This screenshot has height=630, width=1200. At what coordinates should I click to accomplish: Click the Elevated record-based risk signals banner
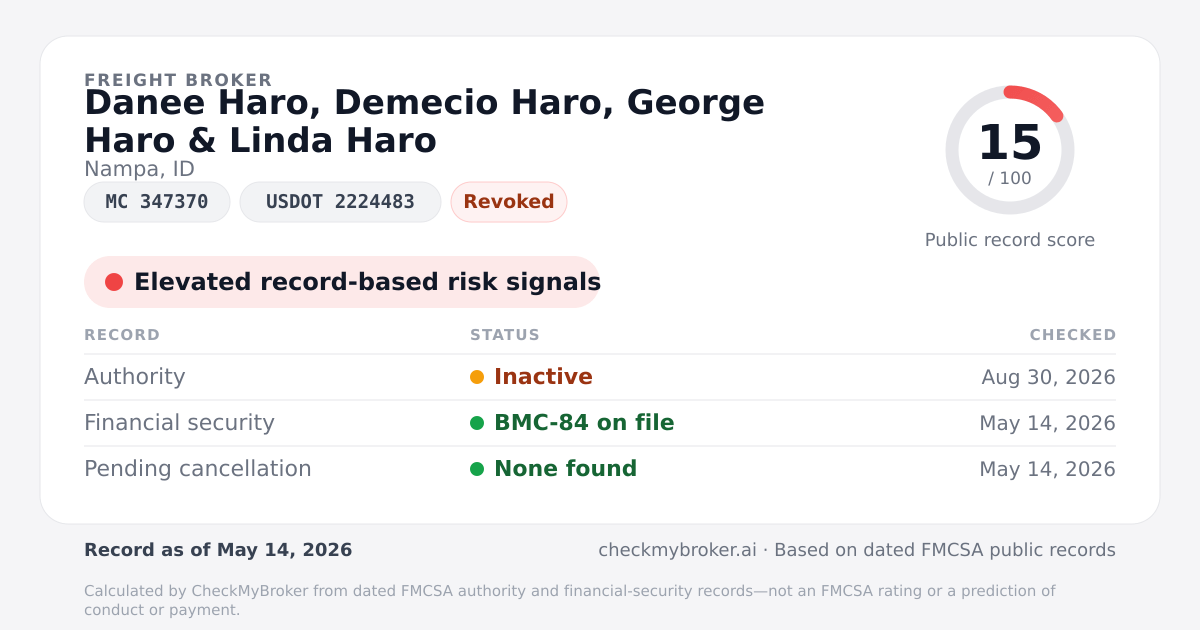342,282
